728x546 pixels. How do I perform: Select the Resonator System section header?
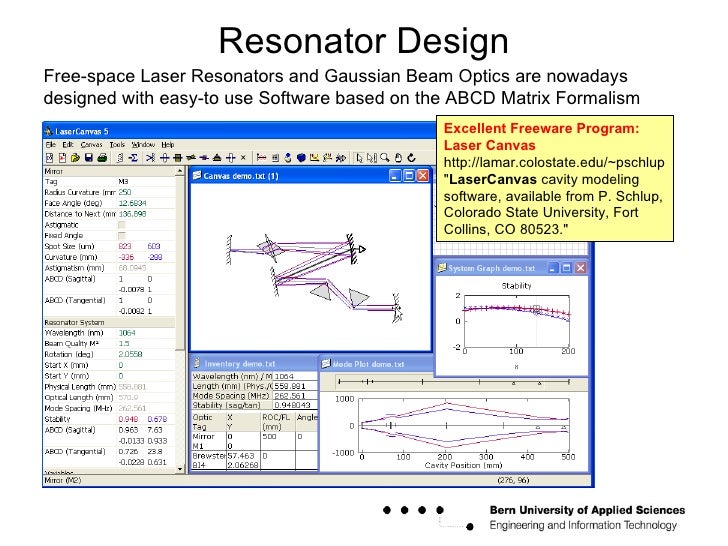click(109, 322)
